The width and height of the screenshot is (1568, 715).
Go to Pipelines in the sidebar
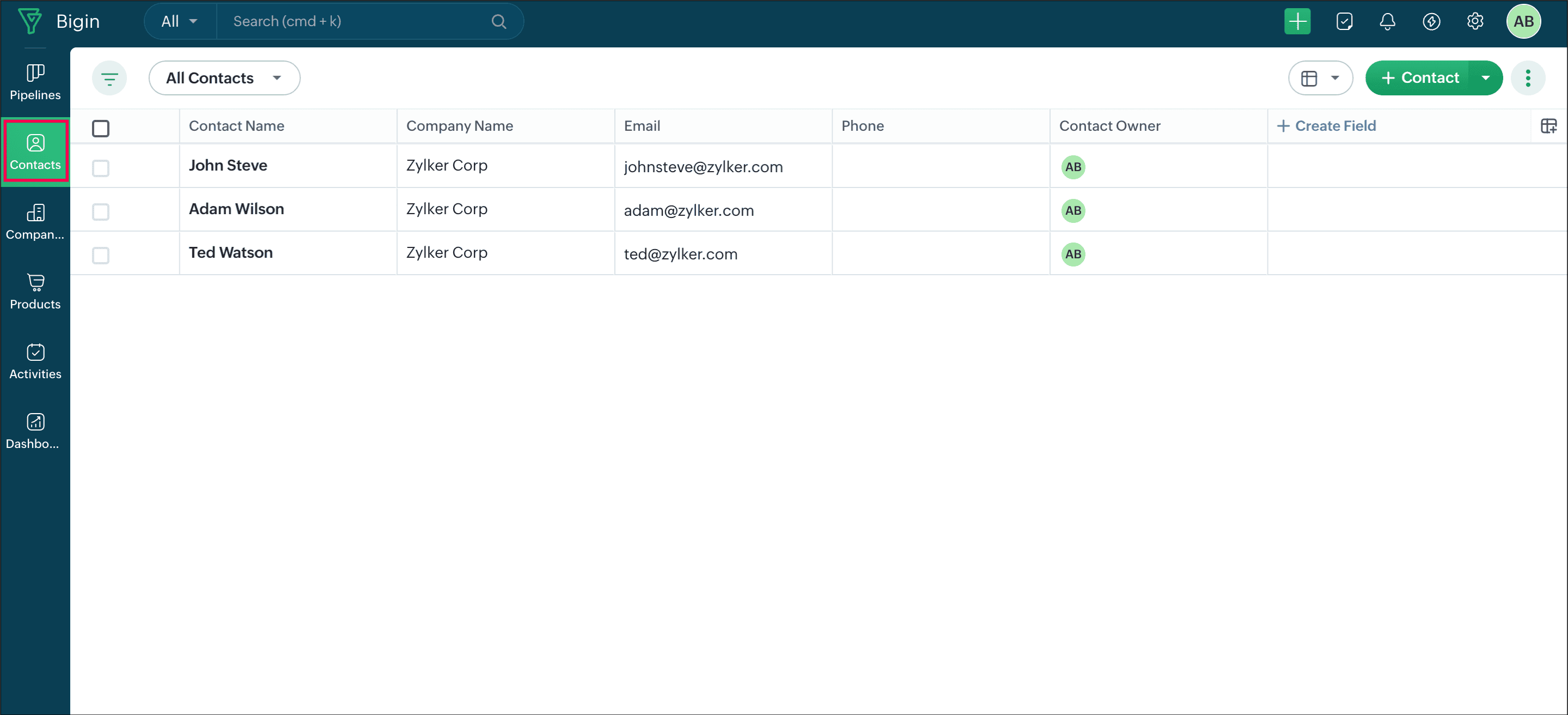pyautogui.click(x=35, y=82)
